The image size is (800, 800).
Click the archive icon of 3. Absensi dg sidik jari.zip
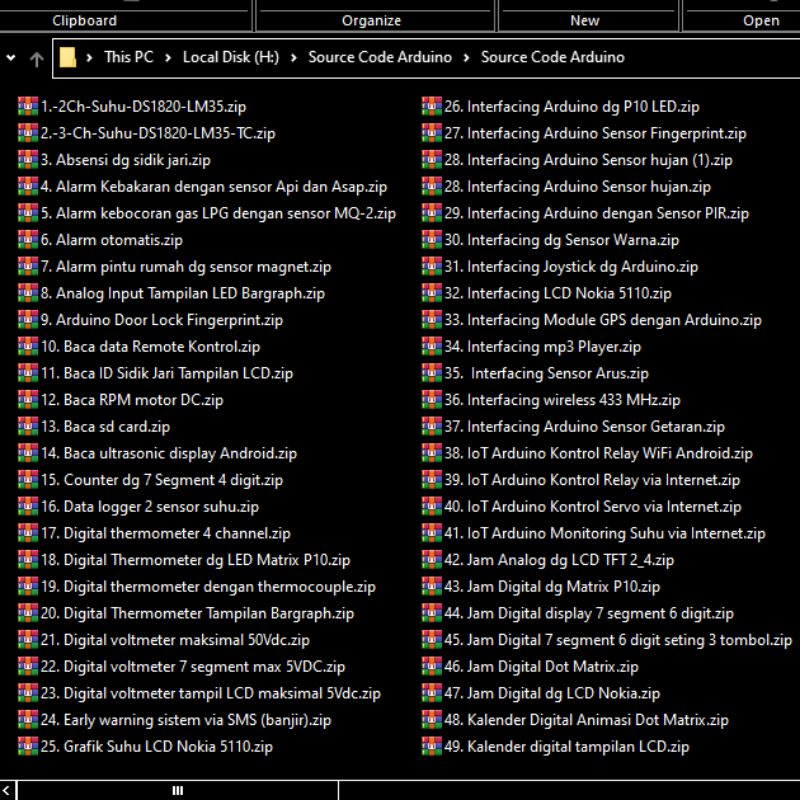[27, 160]
